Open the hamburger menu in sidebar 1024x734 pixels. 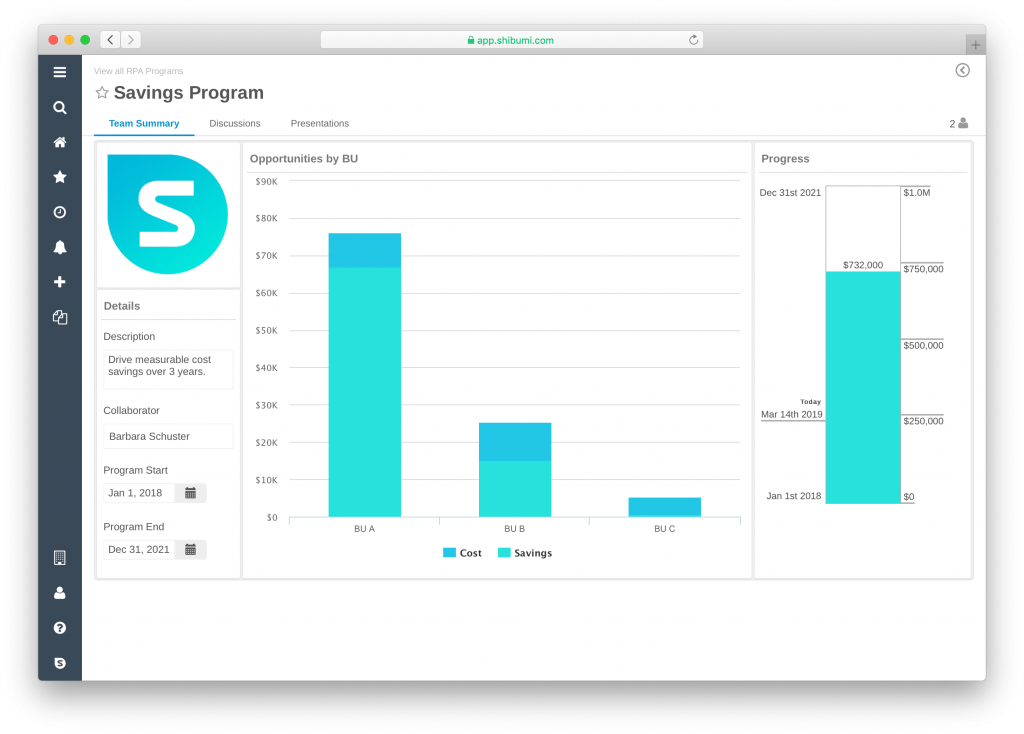coord(60,72)
